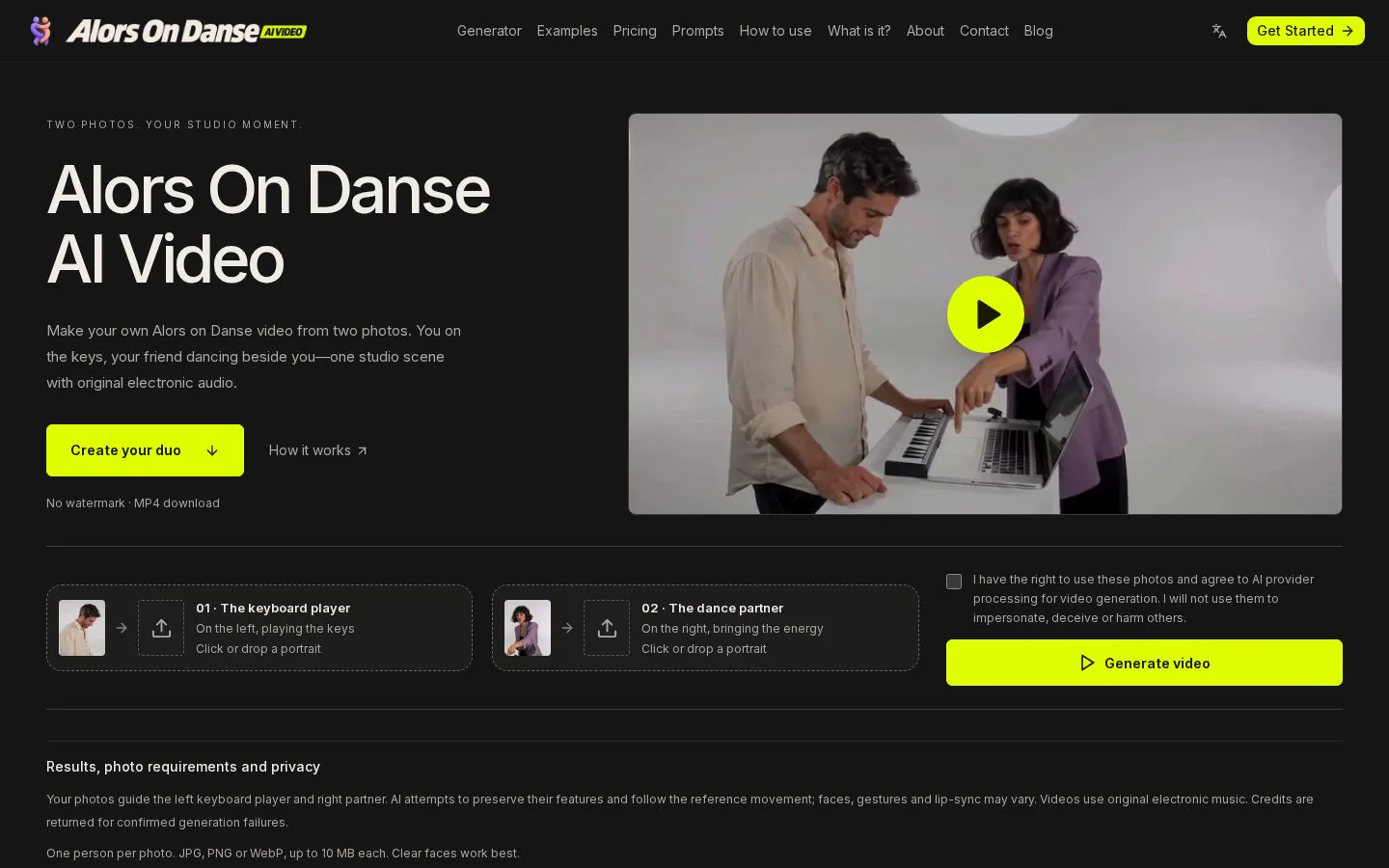The image size is (1389, 868).
Task: Open the Pricing page
Action: tap(635, 31)
